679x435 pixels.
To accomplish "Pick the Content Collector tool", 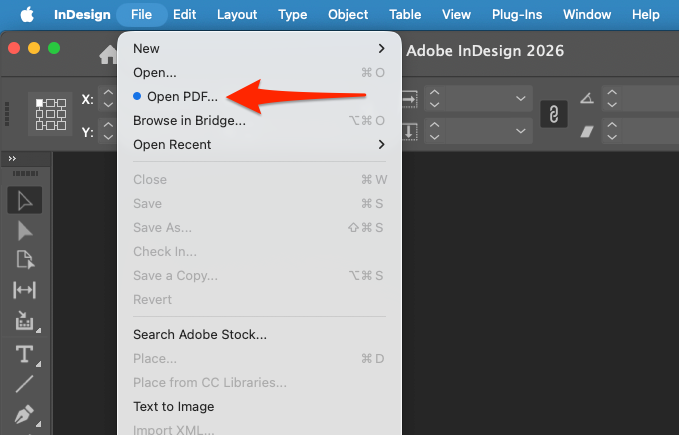I will [x=24, y=322].
